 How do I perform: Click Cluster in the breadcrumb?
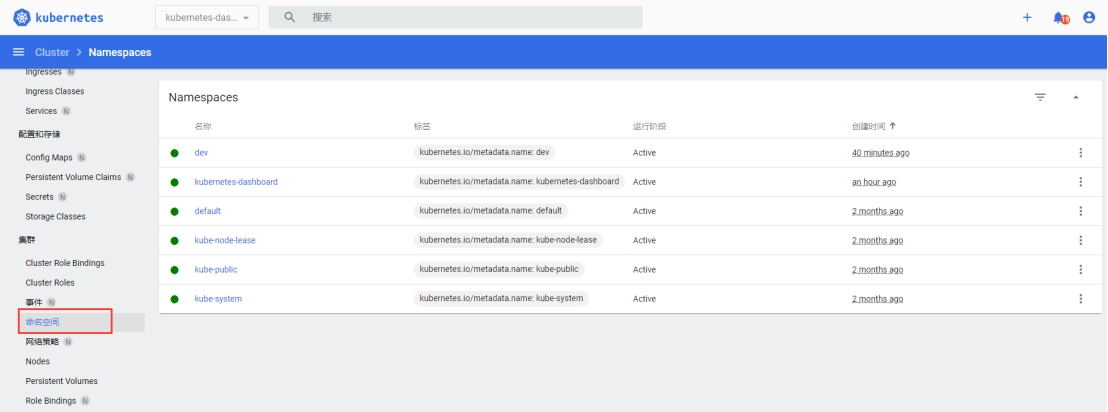click(x=52, y=52)
